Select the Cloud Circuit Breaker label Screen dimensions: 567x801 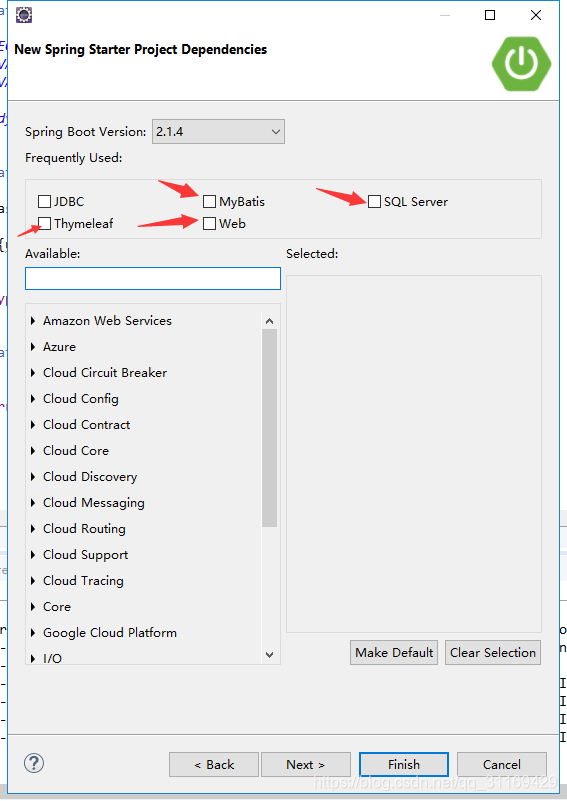pyautogui.click(x=105, y=373)
